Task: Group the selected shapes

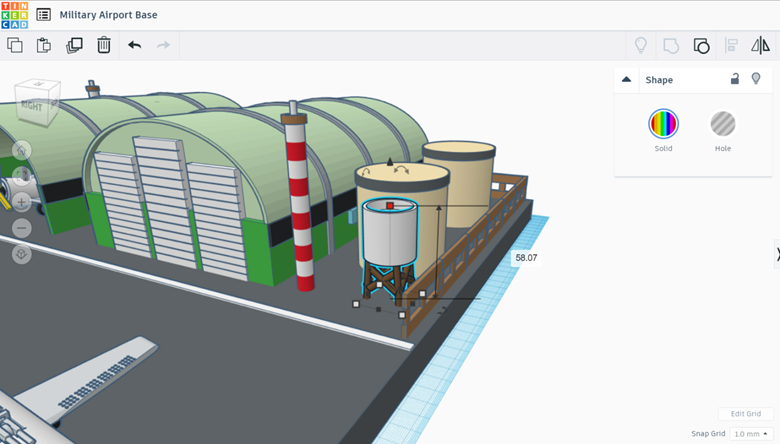Action: pyautogui.click(x=671, y=46)
